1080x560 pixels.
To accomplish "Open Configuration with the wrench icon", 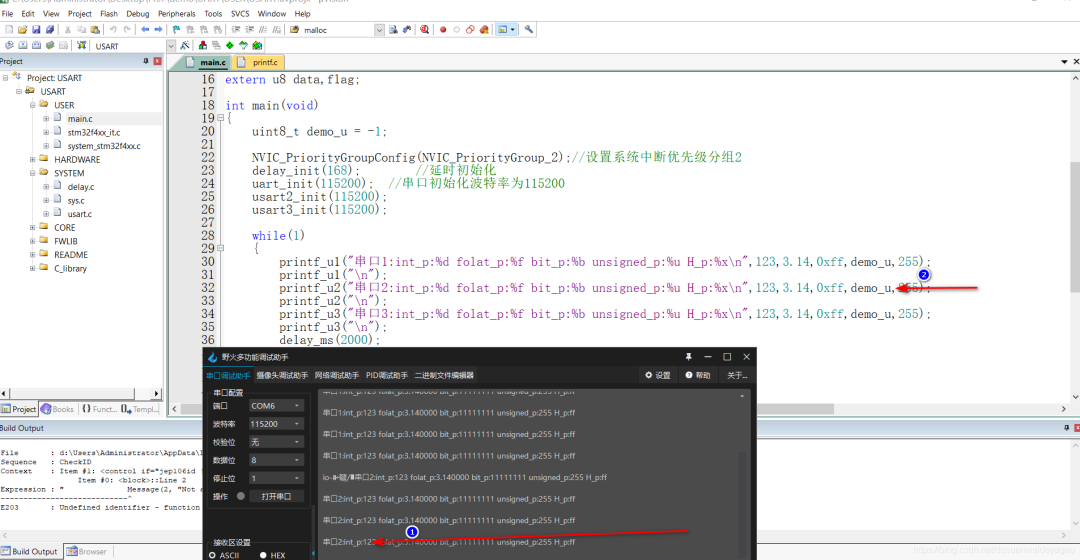I will (x=528, y=30).
